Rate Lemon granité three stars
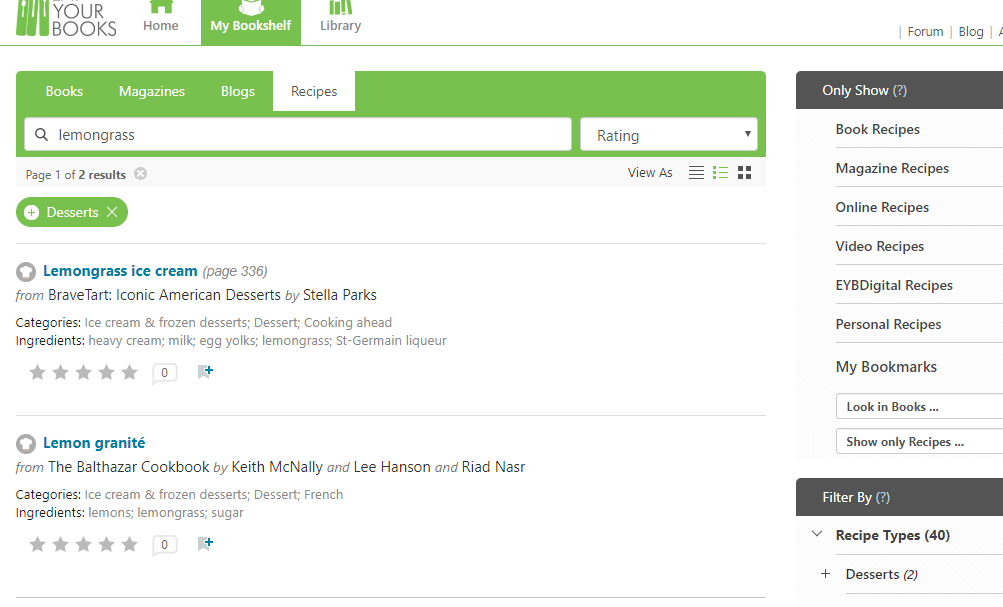Image resolution: width=1003 pixels, height=607 pixels. pyautogui.click(x=84, y=545)
